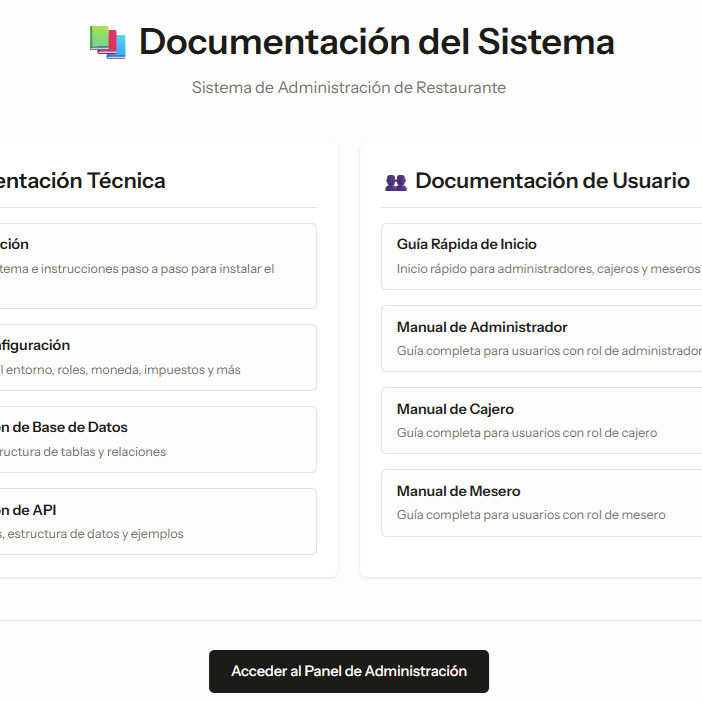This screenshot has height=702, width=702.
Task: Click the Documentación de Usuario heading
Action: pos(552,181)
